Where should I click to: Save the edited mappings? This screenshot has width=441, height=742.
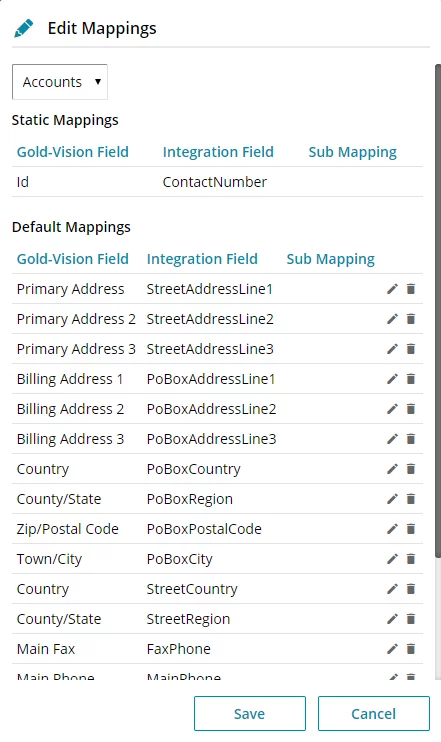pos(250,714)
